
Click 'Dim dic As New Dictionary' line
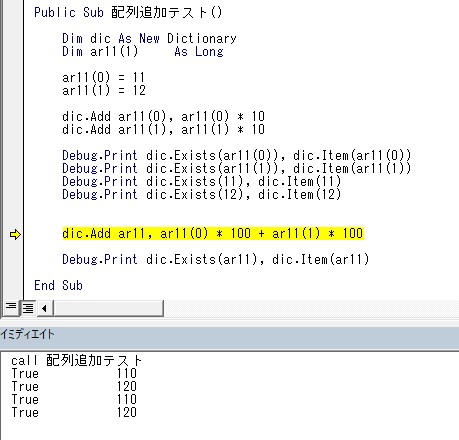(x=149, y=39)
